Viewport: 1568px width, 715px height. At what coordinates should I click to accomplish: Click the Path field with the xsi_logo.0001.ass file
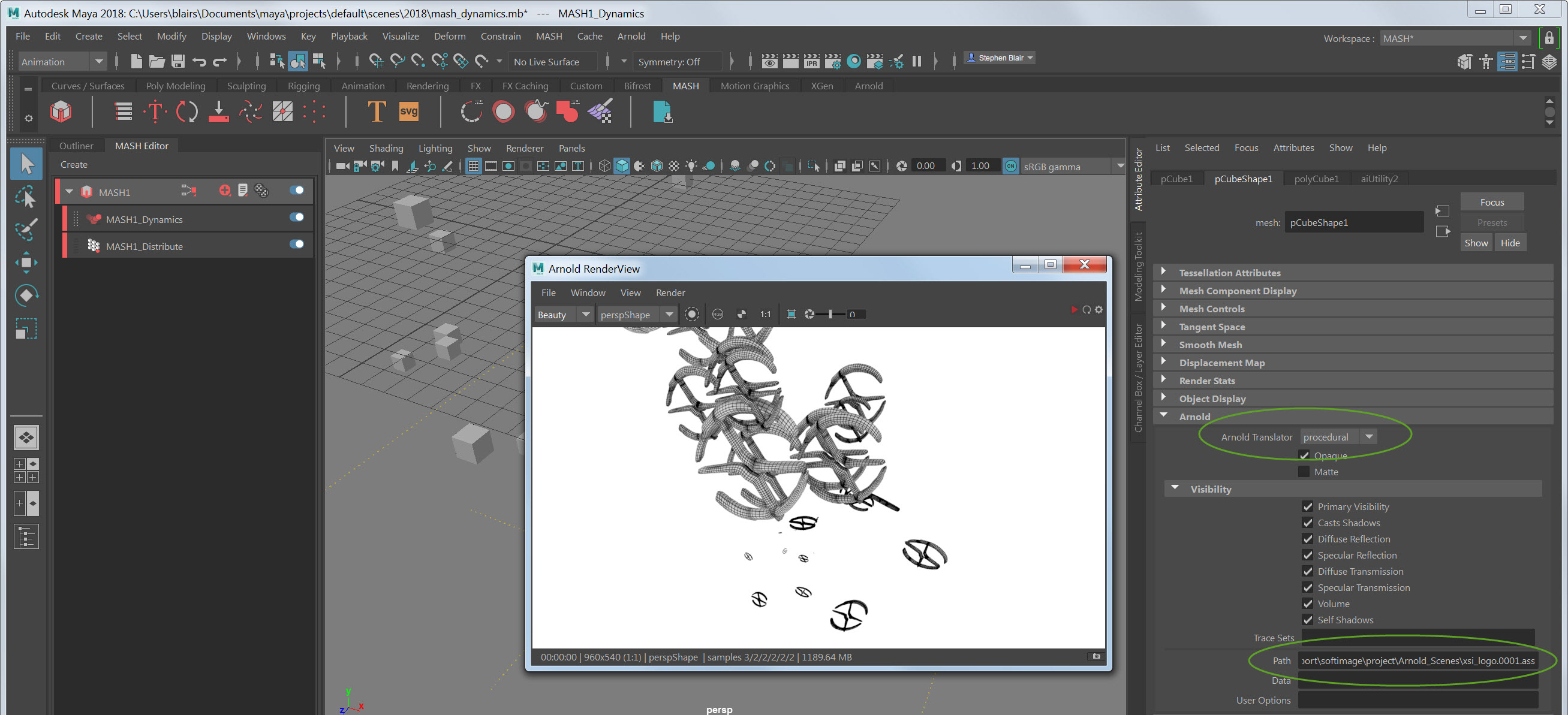[1417, 661]
